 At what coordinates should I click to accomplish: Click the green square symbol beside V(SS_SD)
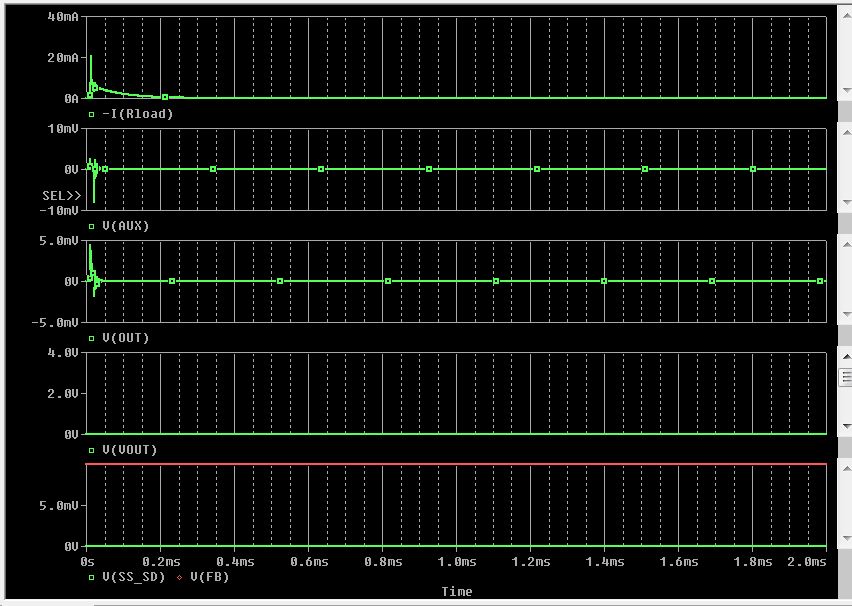click(91, 577)
